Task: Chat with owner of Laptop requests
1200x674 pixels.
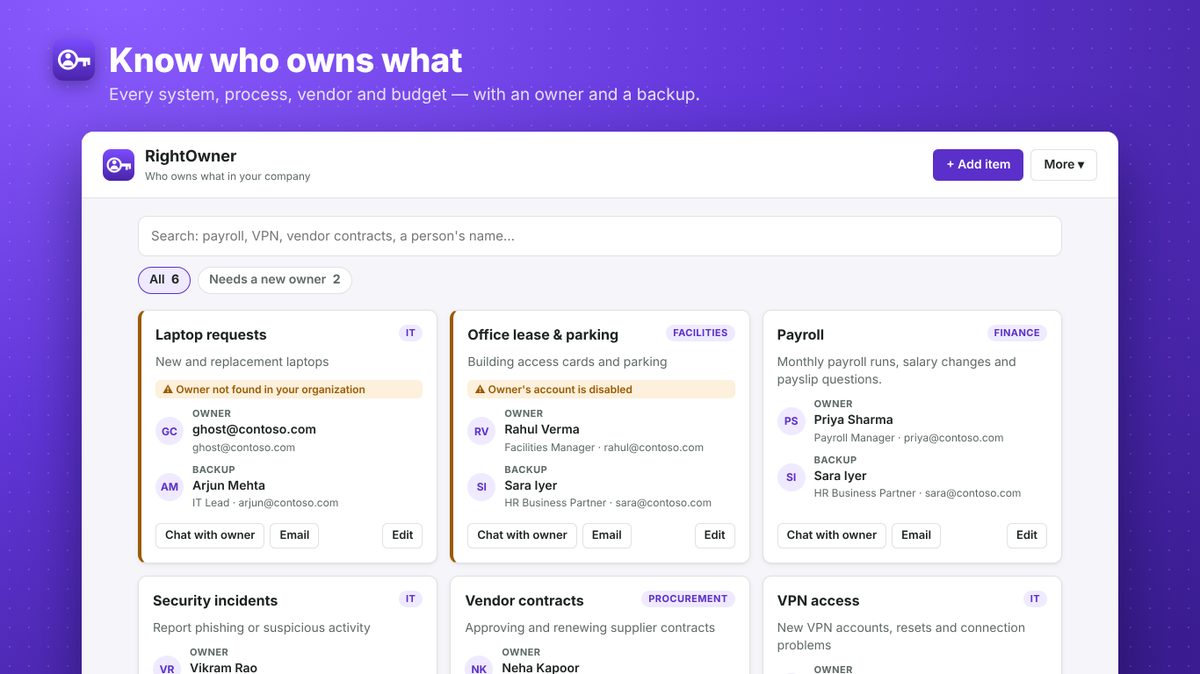Action: (210, 535)
